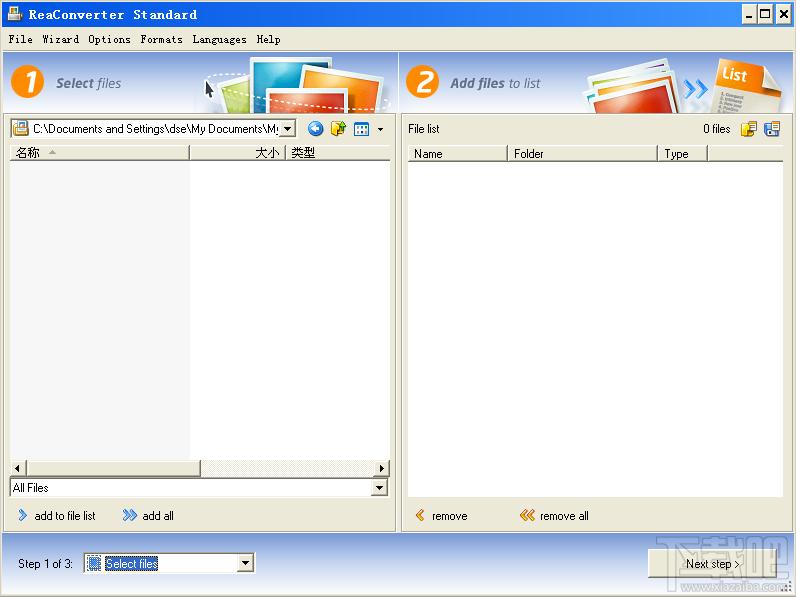Image resolution: width=796 pixels, height=597 pixels.
Task: Sort by 名称 column header
Action: (x=100, y=152)
